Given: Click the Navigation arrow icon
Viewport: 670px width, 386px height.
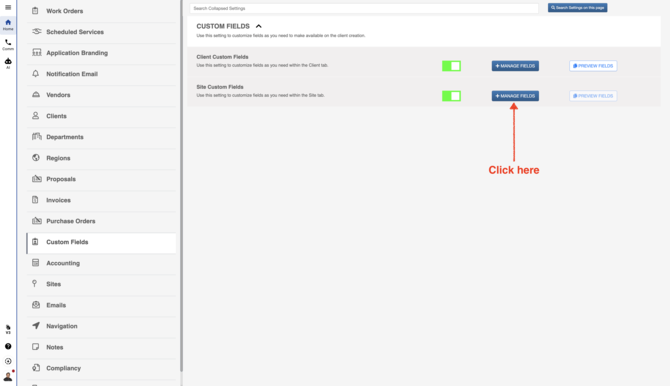Looking at the screenshot, I should tap(36, 325).
